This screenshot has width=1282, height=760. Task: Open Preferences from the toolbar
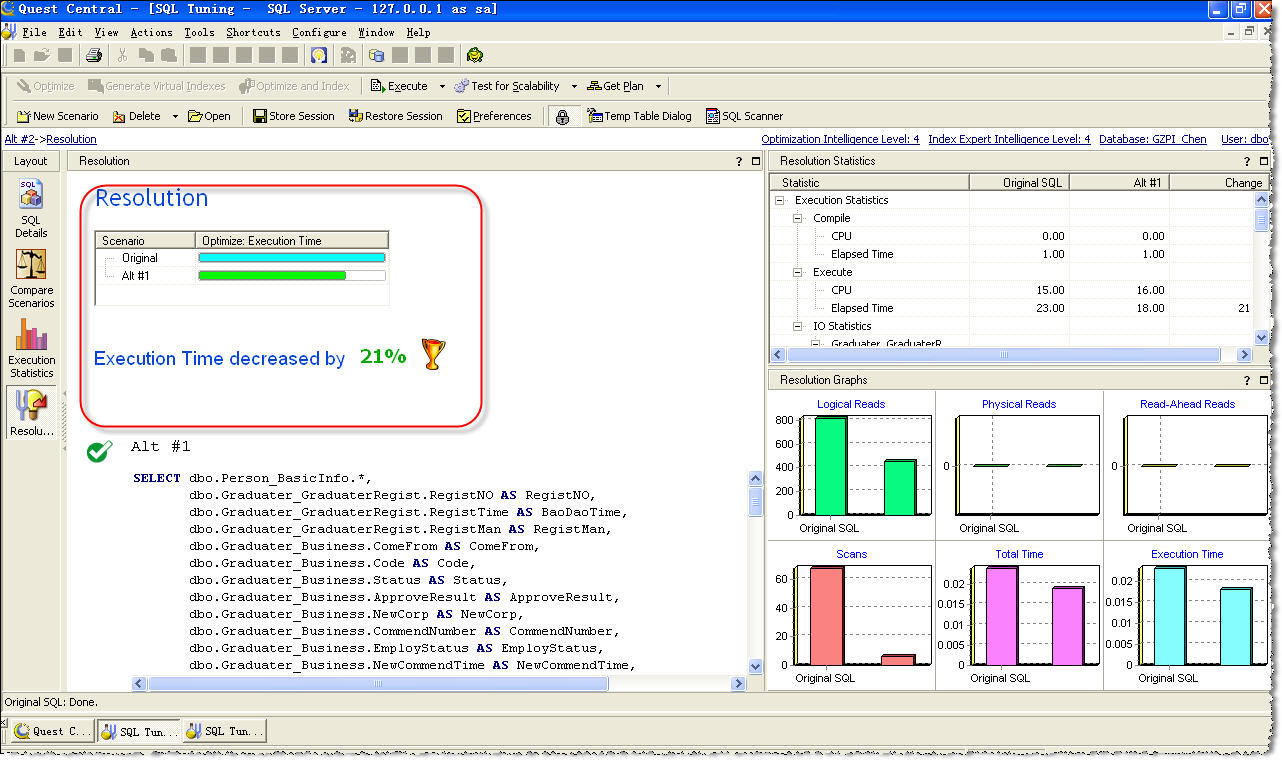pyautogui.click(x=494, y=116)
